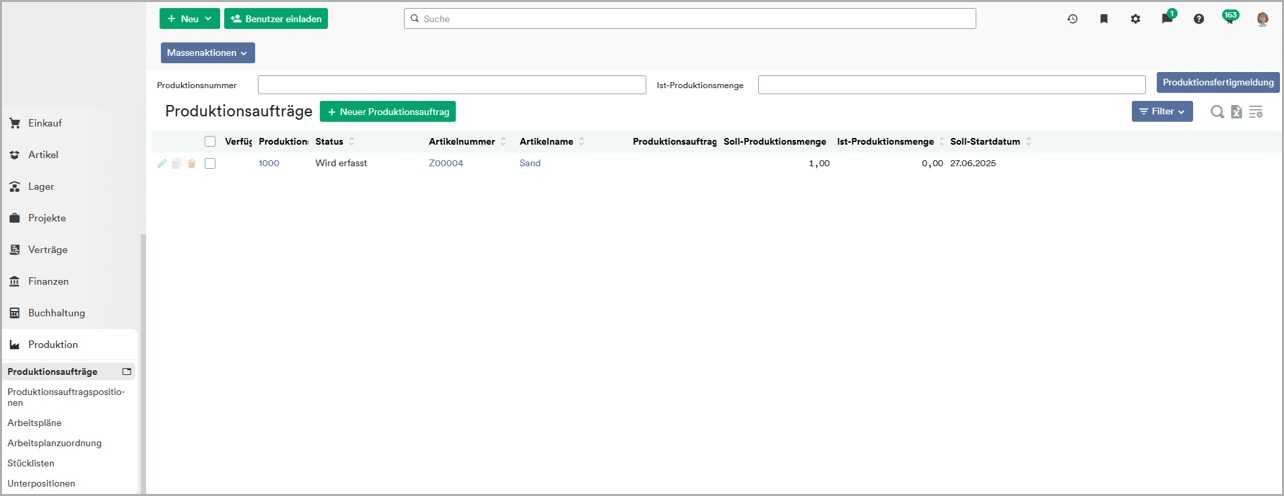1284x496 pixels.
Task: Expand the Filter dropdown
Action: pos(1162,112)
